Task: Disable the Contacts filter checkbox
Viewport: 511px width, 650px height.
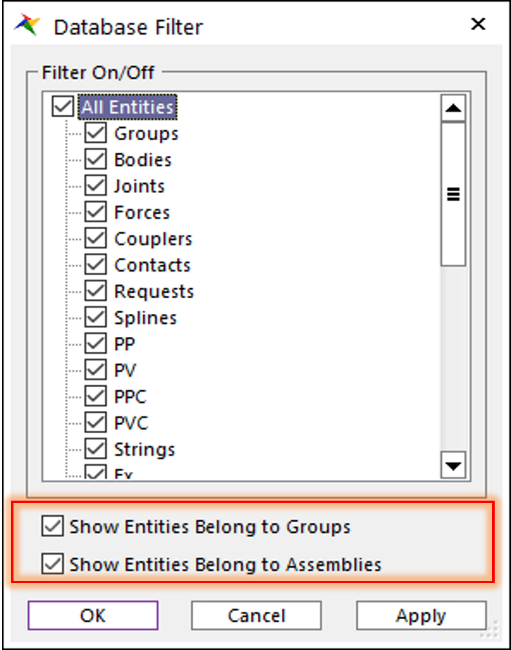Action: pyautogui.click(x=96, y=265)
